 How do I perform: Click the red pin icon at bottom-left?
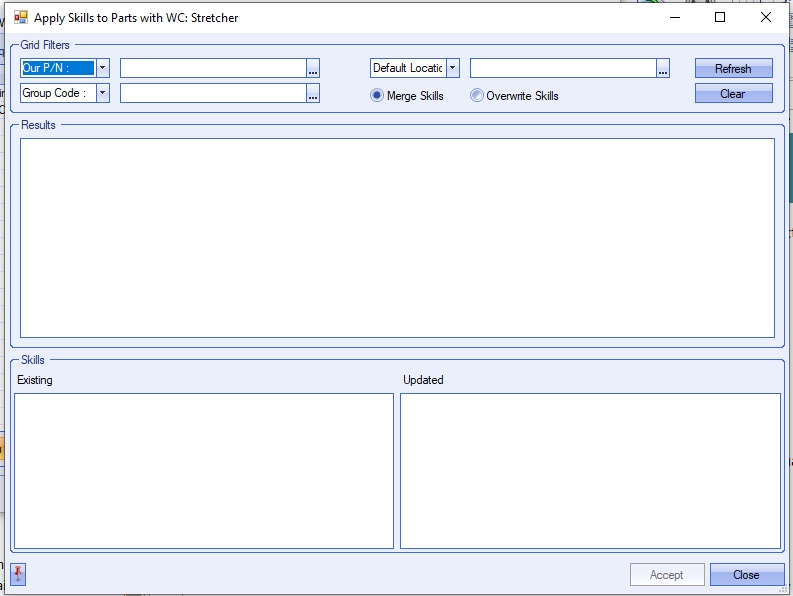(18, 575)
